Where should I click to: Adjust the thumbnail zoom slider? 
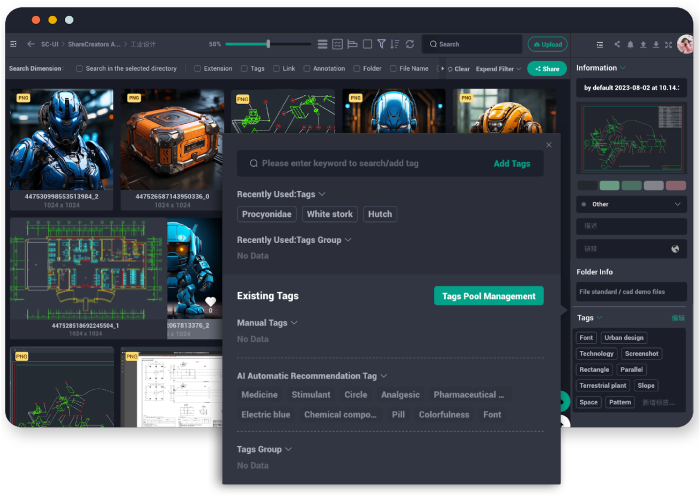(268, 44)
